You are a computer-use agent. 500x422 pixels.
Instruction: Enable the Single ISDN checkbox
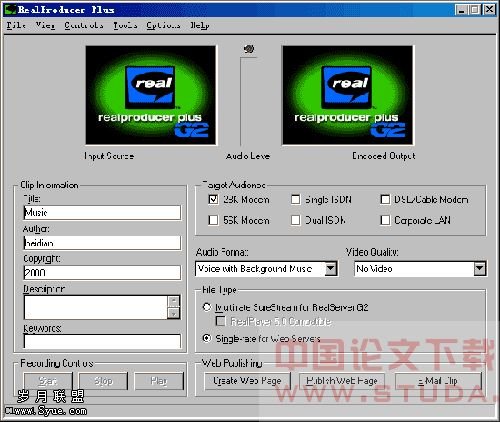pyautogui.click(x=296, y=200)
